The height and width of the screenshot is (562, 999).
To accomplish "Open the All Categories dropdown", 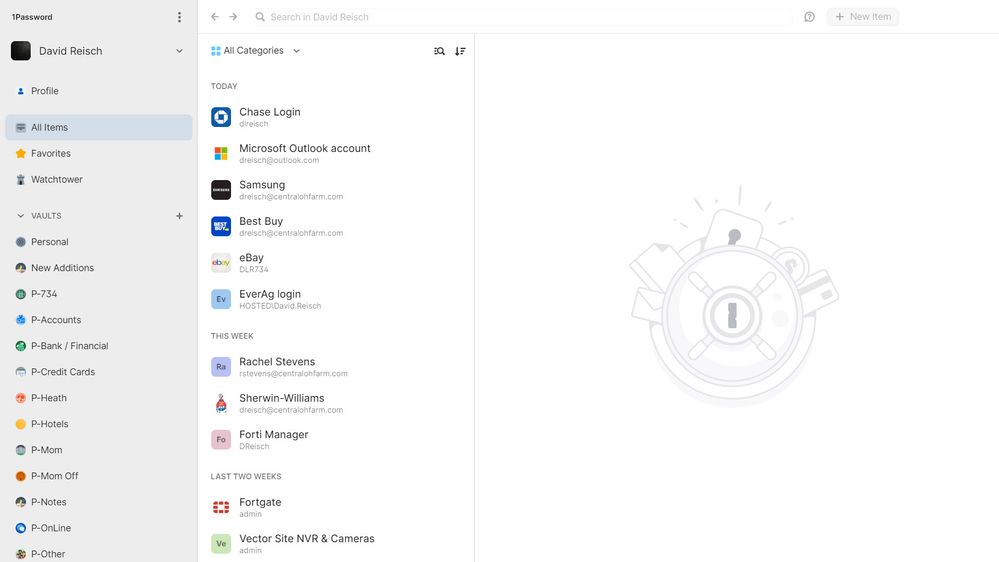I will point(255,51).
